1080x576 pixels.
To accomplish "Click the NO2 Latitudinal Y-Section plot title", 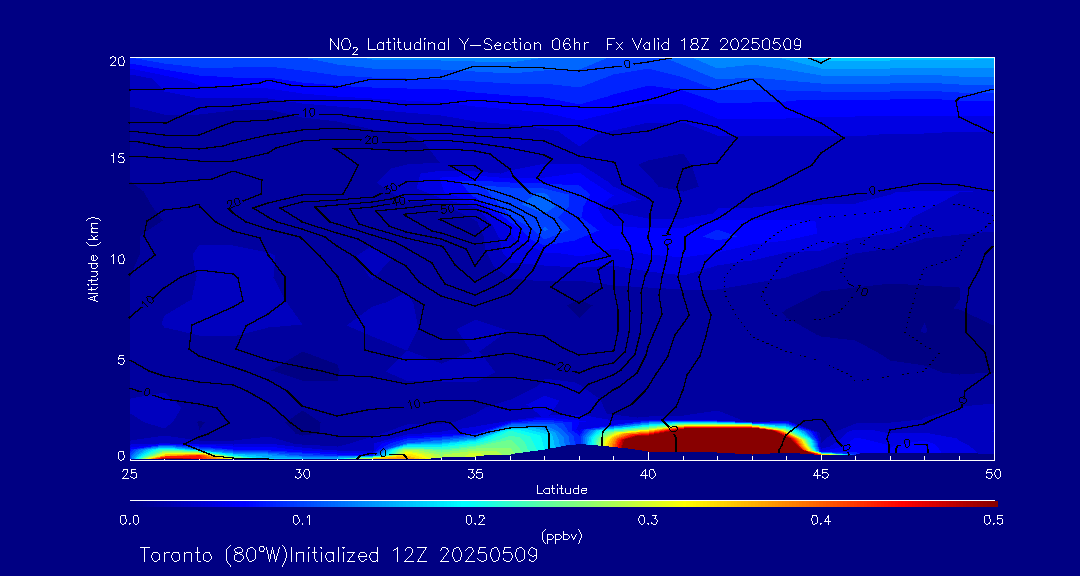I will (565, 44).
